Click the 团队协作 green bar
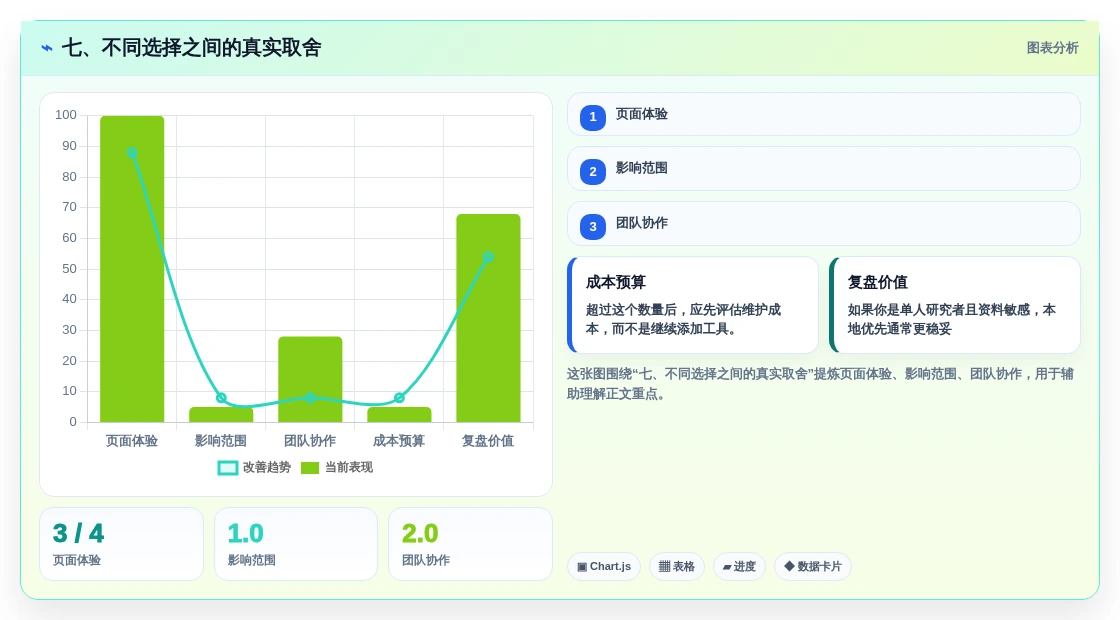 pyautogui.click(x=310, y=379)
